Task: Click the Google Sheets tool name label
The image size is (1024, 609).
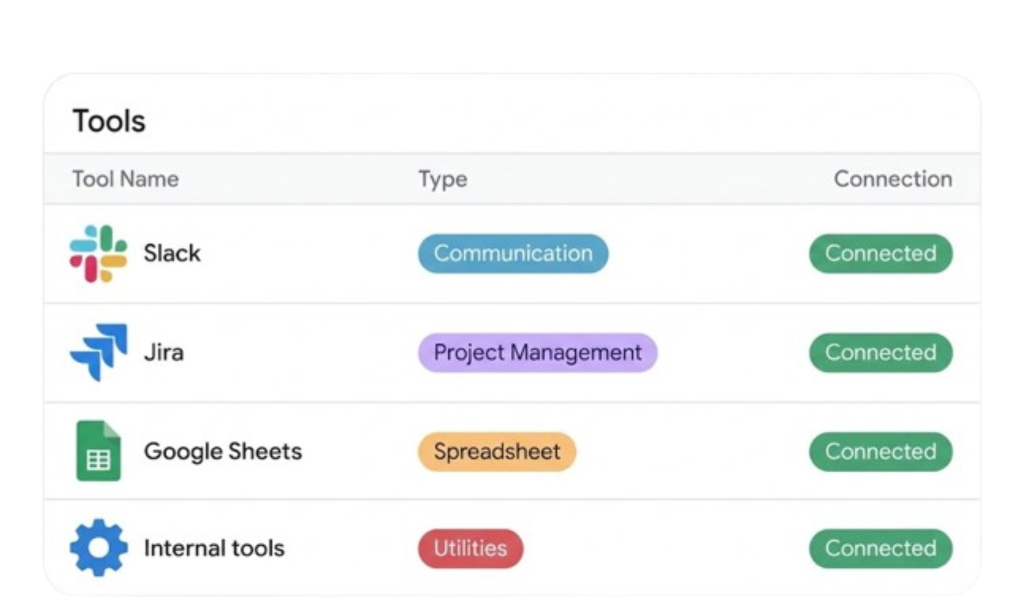Action: 222,451
